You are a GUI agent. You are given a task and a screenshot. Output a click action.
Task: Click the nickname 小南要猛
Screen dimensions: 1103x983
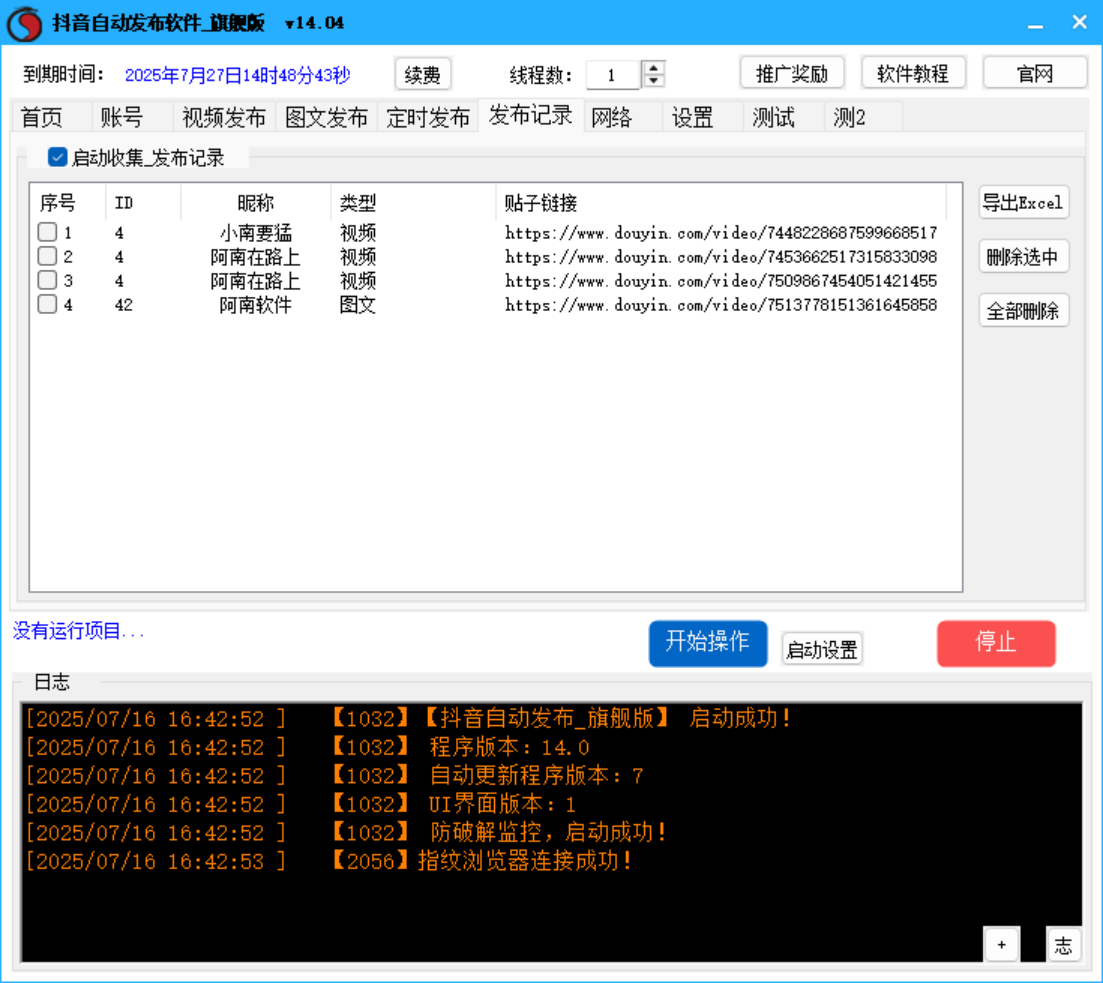point(255,233)
